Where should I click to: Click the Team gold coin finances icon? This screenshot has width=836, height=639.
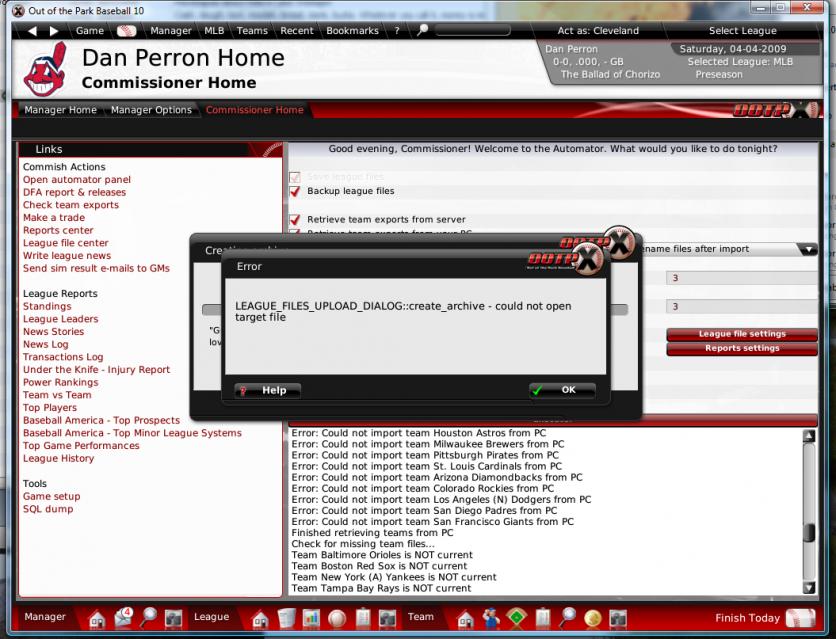tap(593, 618)
